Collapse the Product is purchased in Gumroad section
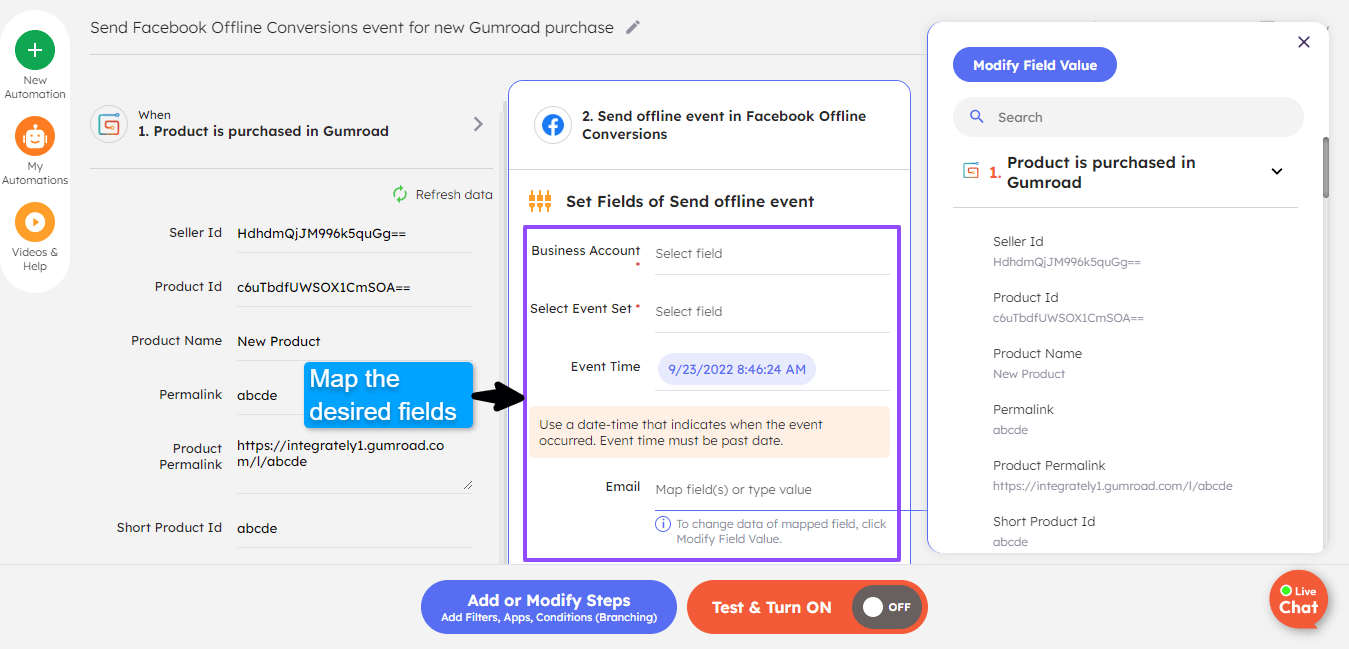Image resolution: width=1349 pixels, height=649 pixels. pos(1277,171)
